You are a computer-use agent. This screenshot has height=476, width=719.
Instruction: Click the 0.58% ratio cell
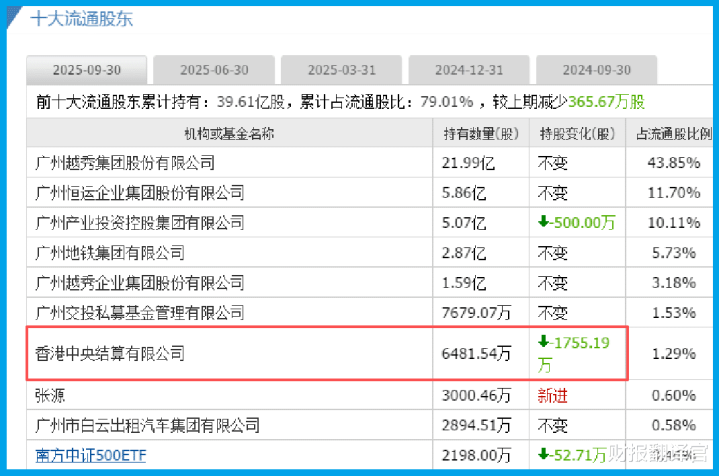(674, 425)
